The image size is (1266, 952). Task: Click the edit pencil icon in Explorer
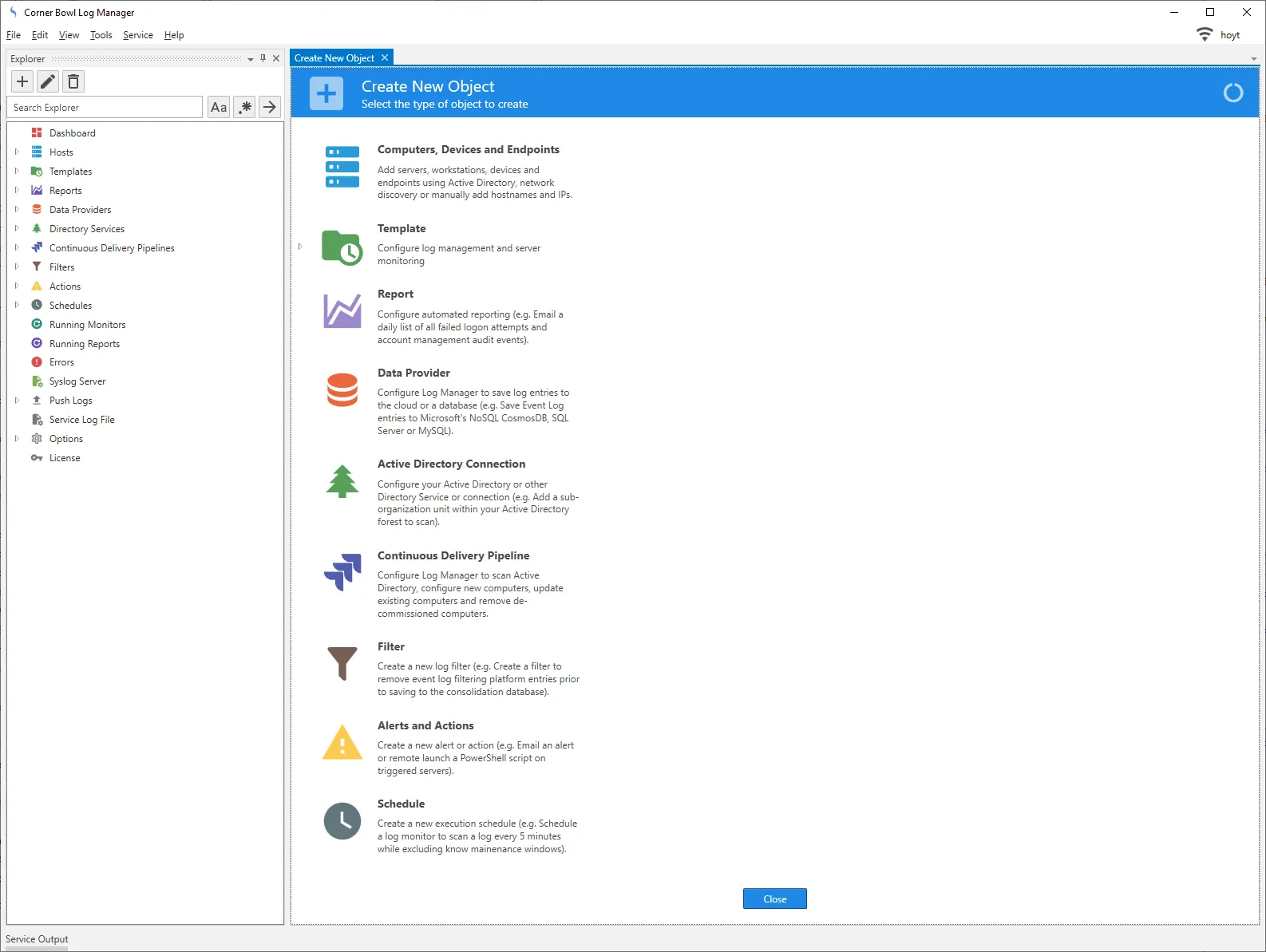click(48, 81)
